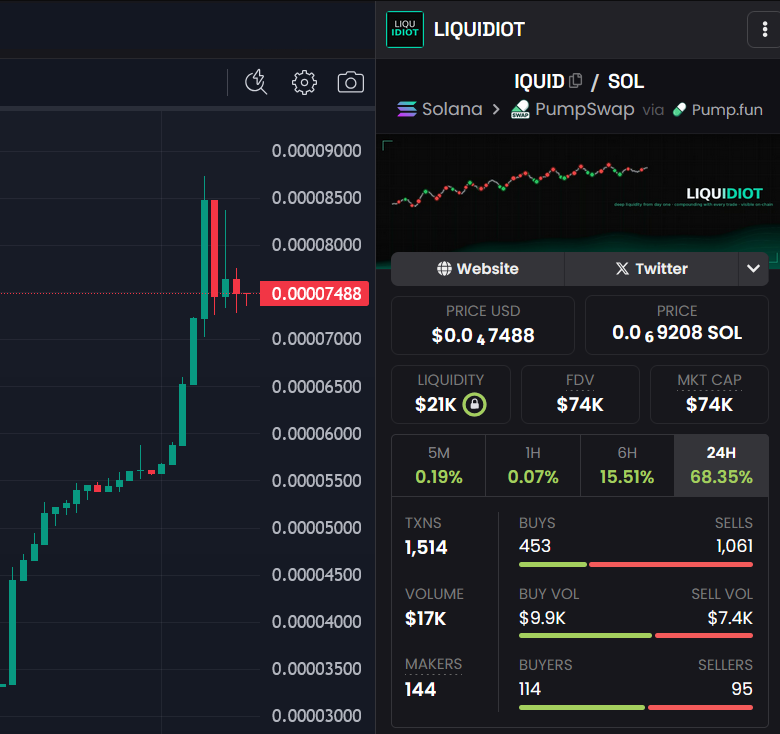Click the buy vol versus sell vol bar
Viewport: 780px width, 734px height.
click(x=636, y=636)
